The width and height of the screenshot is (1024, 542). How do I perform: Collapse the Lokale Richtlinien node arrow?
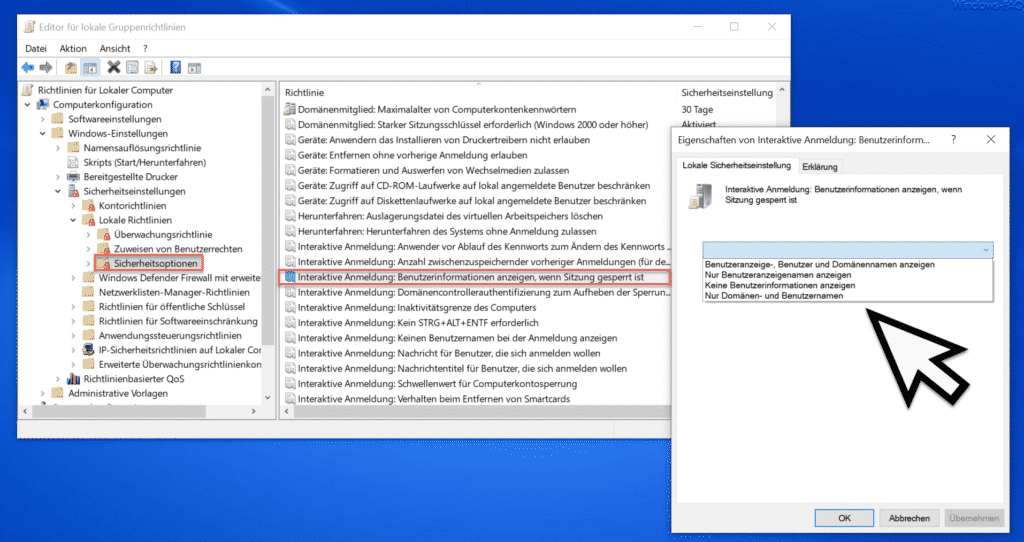tap(73, 220)
